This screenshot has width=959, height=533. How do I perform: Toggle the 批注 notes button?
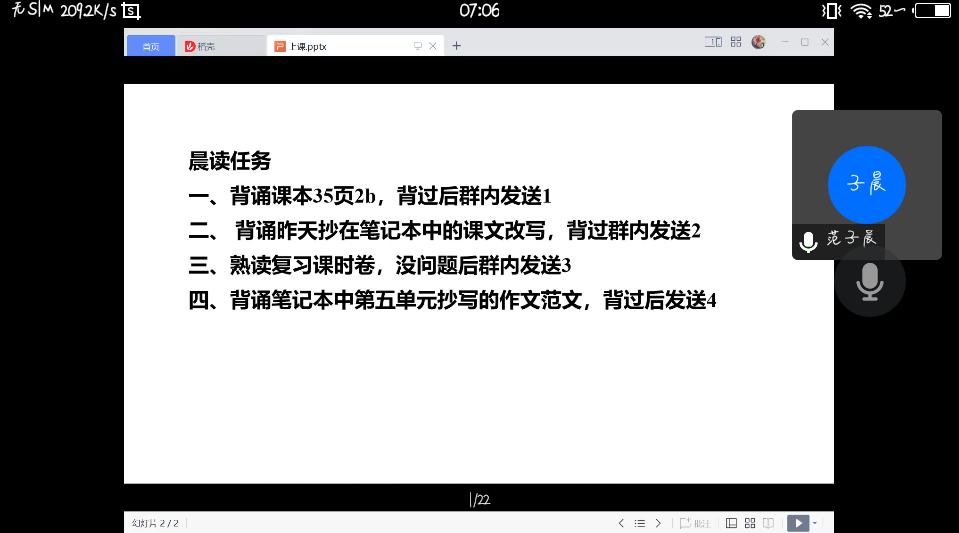695,523
